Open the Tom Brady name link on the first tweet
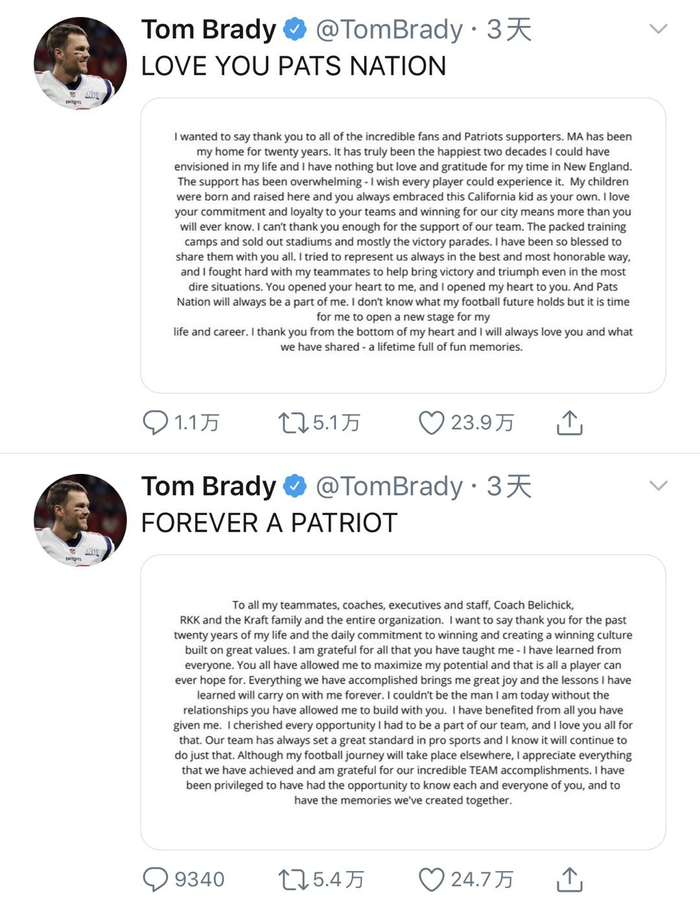700x905 pixels. [208, 30]
